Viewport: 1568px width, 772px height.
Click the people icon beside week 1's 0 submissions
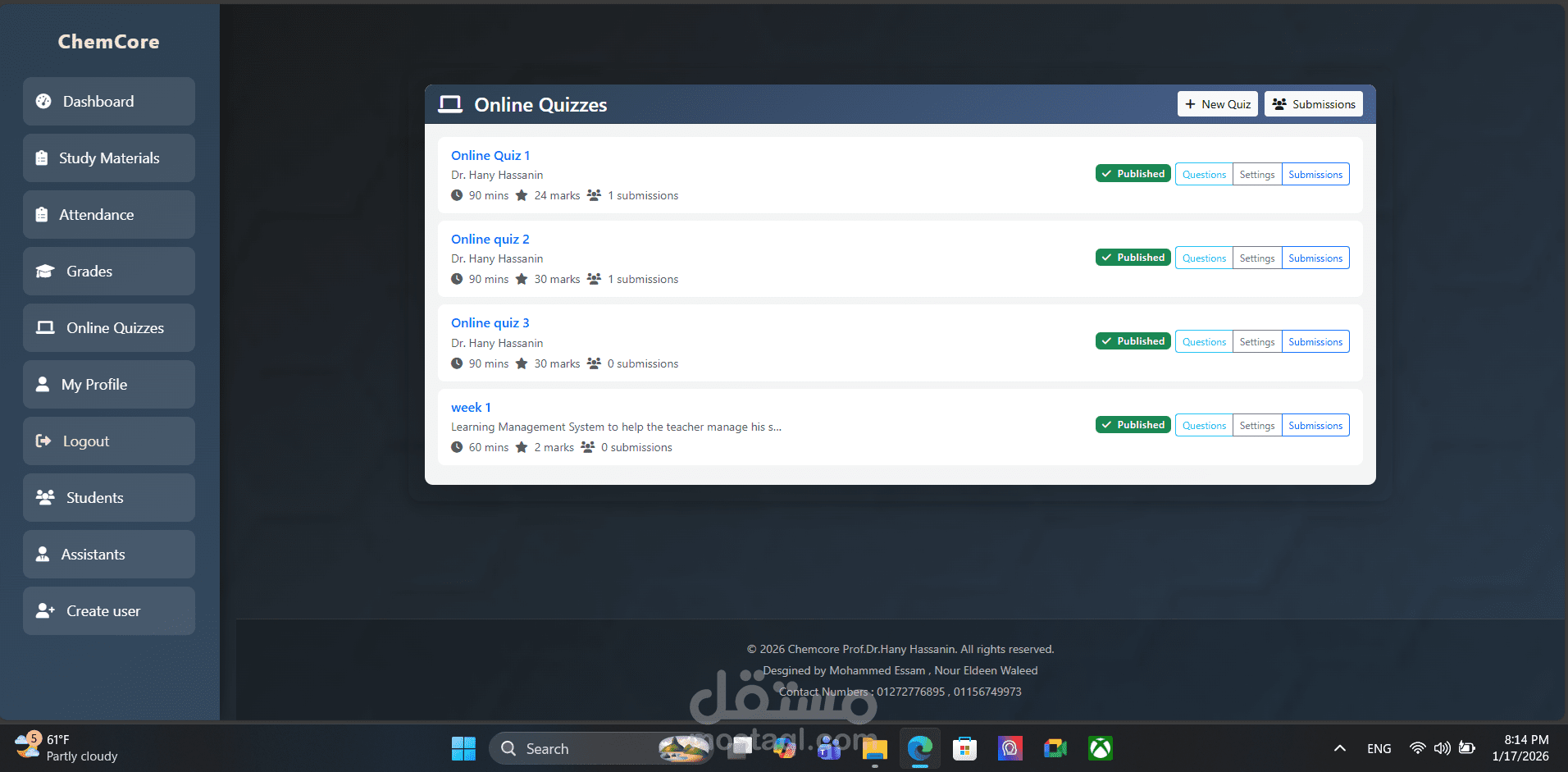click(588, 447)
